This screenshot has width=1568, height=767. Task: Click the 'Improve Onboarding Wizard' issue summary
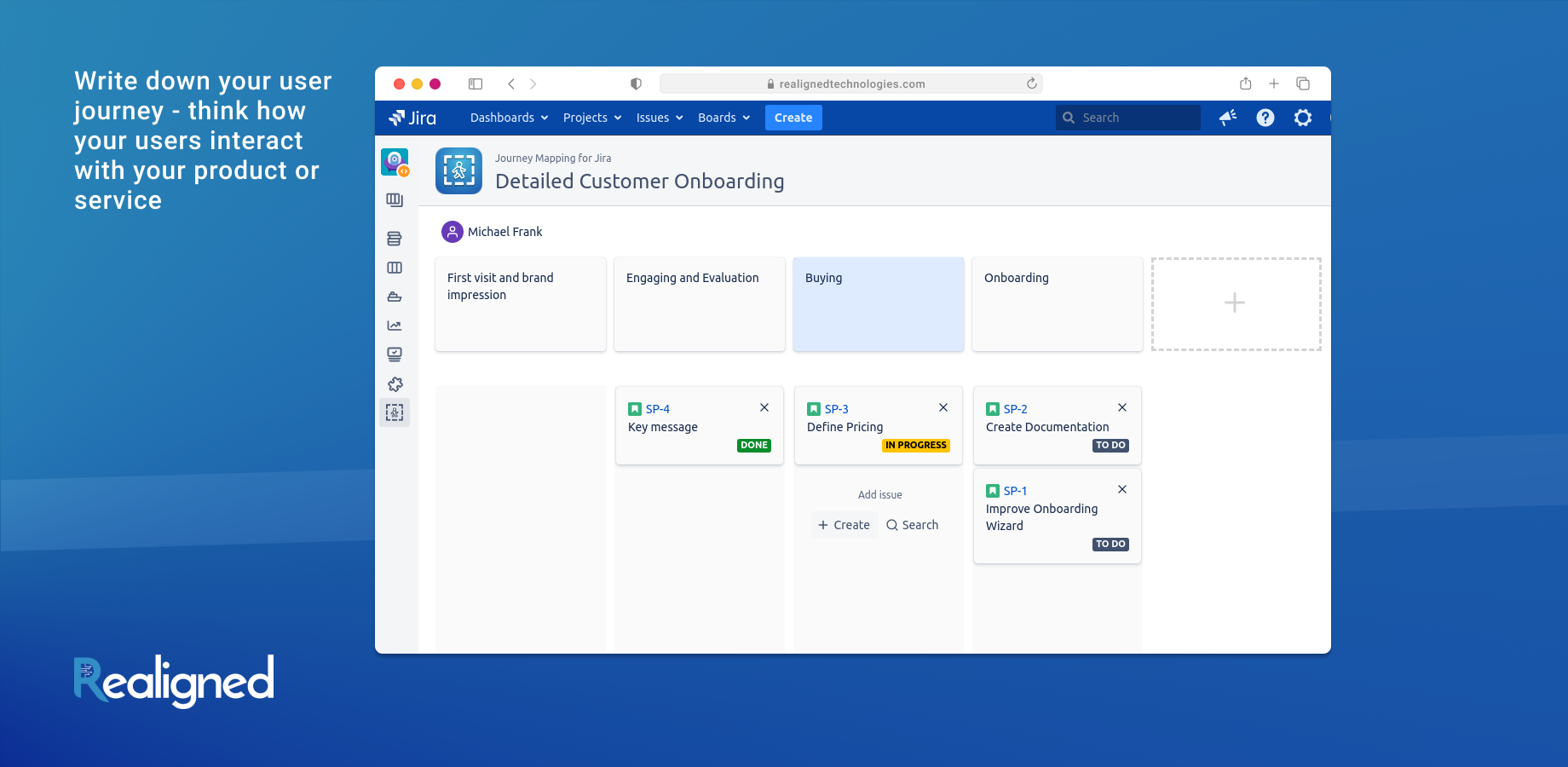[1042, 517]
